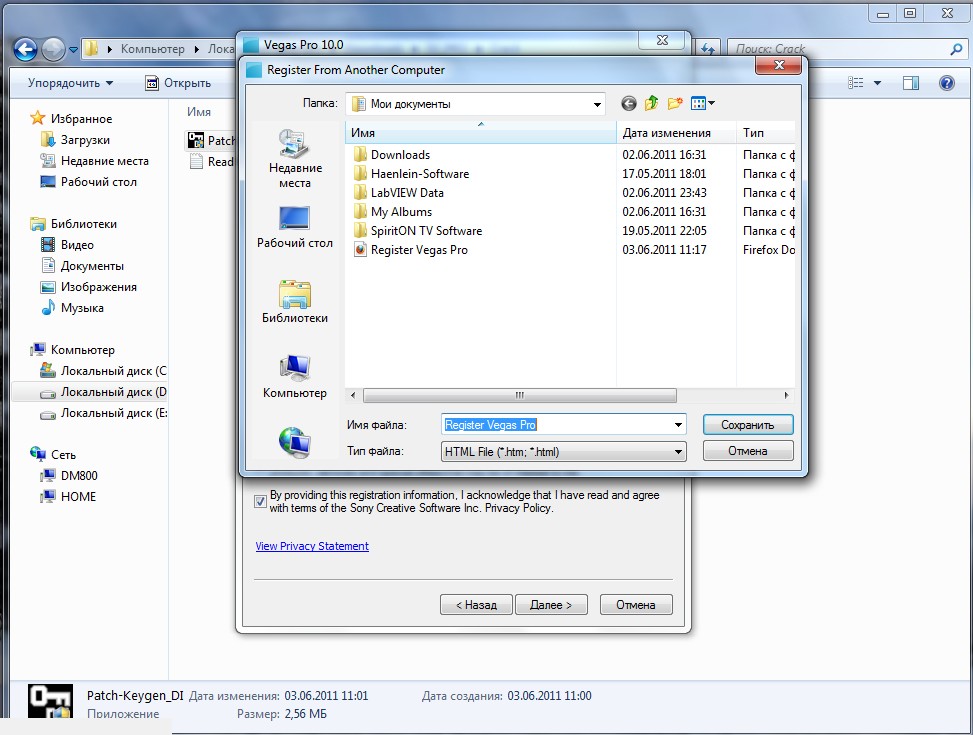
Task: Go back to last folder visited icon
Action: point(629,104)
